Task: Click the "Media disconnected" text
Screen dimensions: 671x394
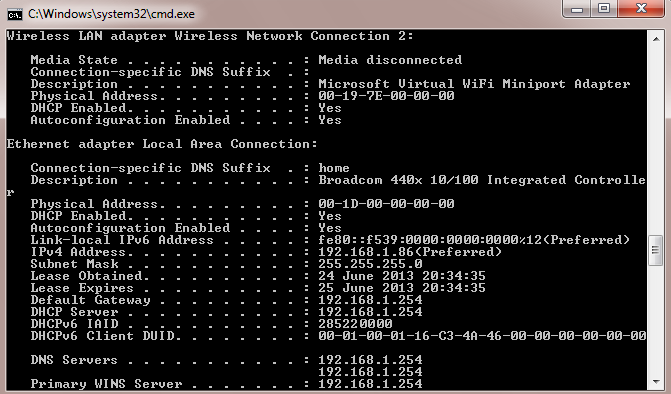Action: pos(390,60)
